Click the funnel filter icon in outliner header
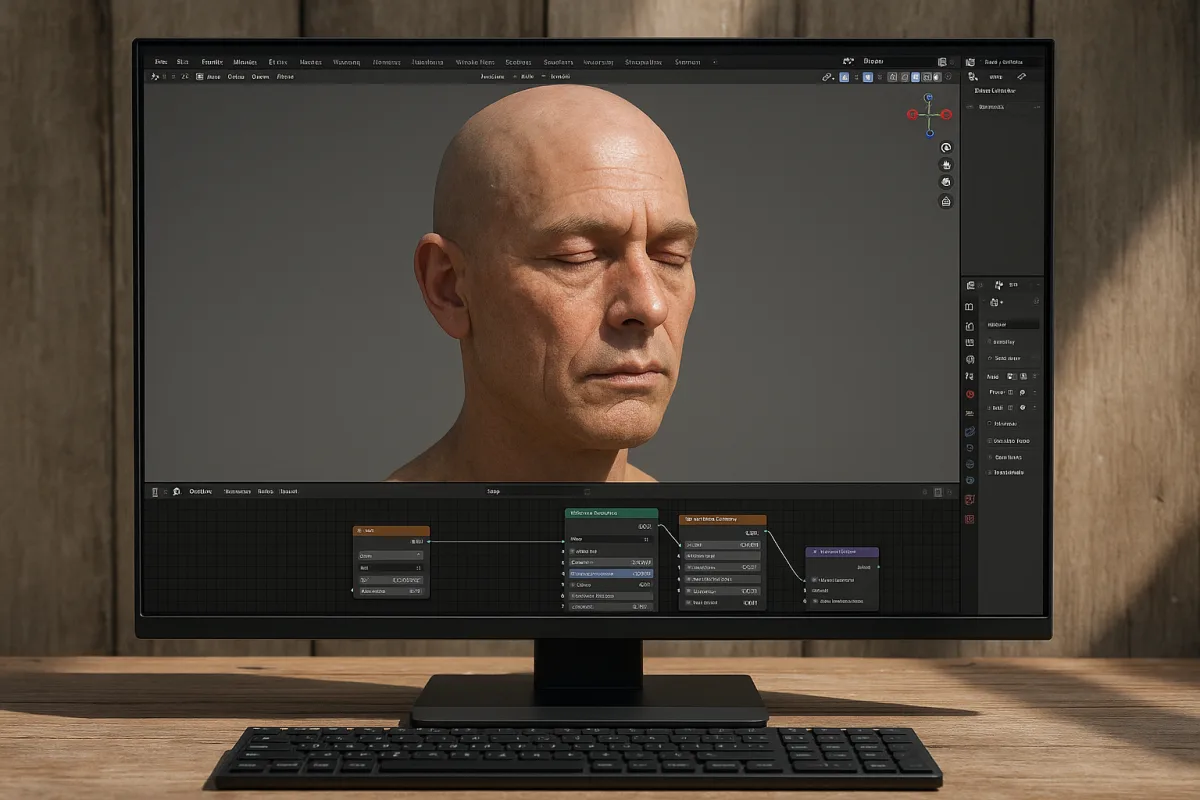 (1021, 77)
